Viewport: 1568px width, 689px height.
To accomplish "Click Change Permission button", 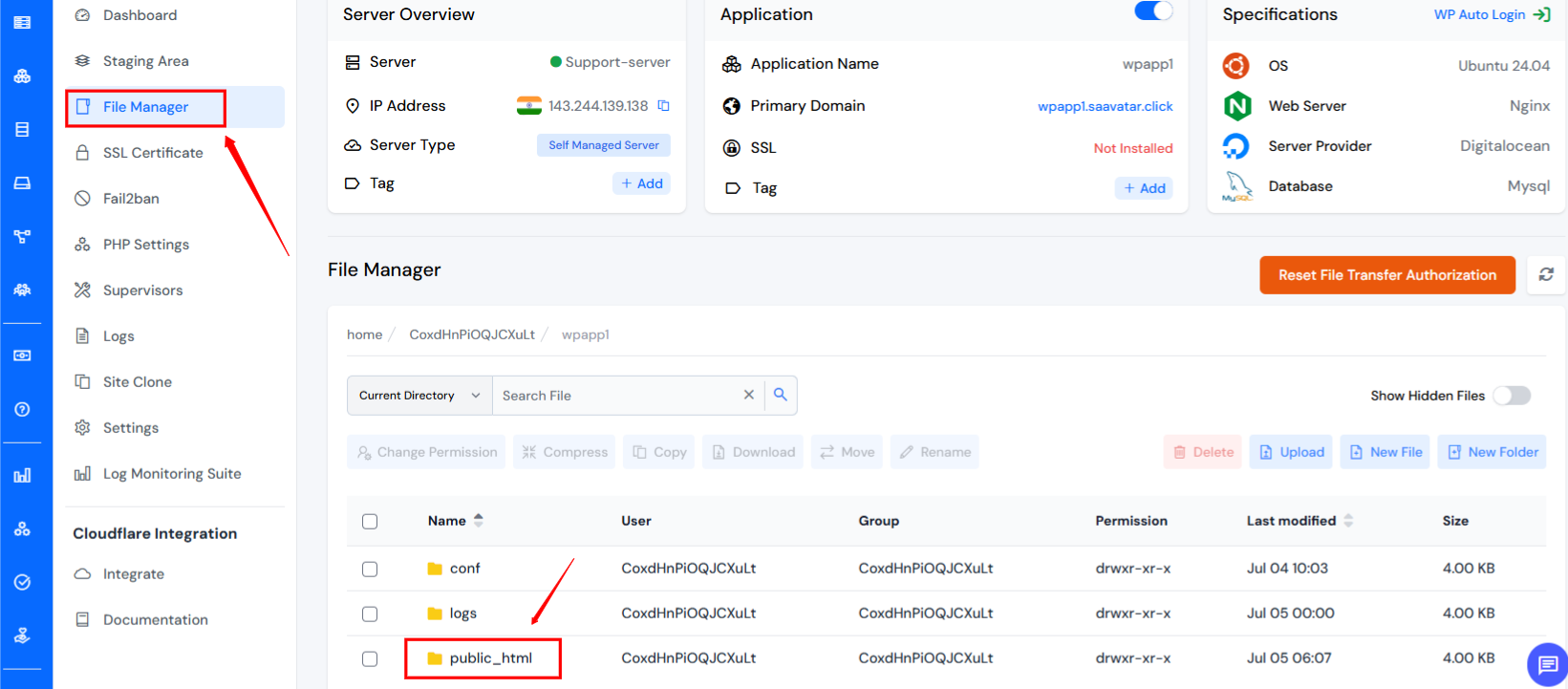I will coord(427,452).
